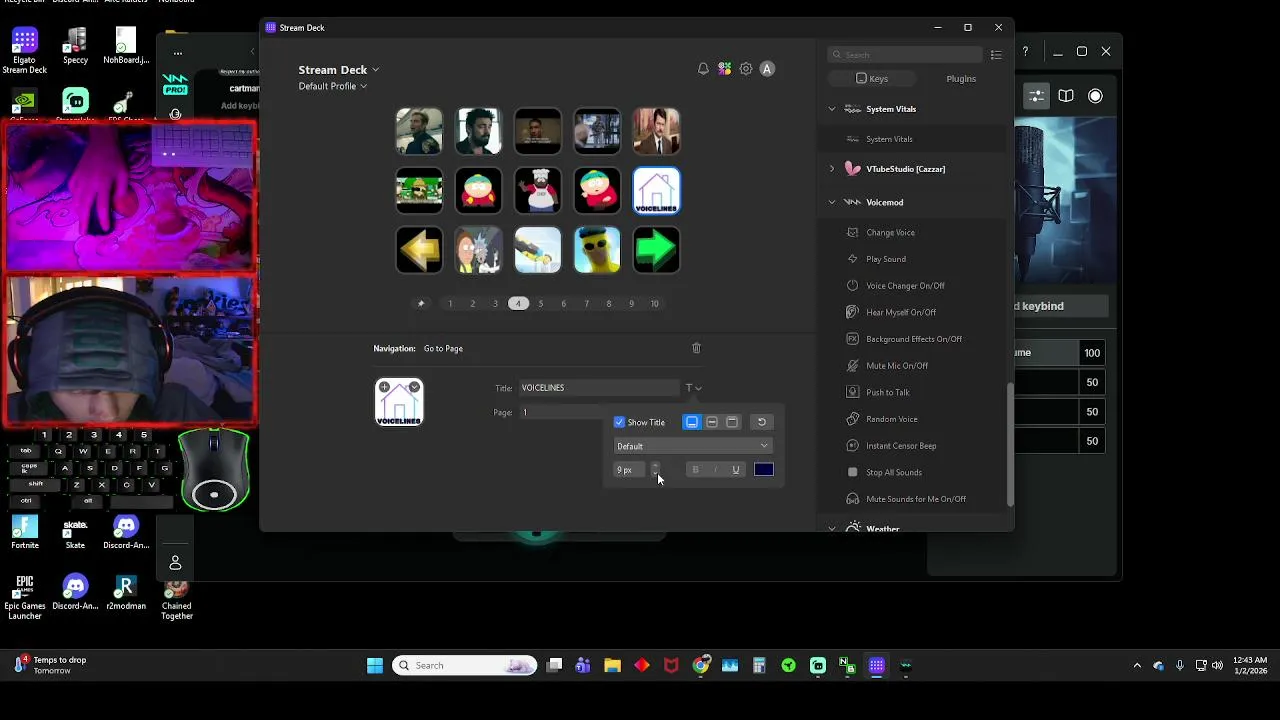
Task: Collapse the Voicemod group
Action: (x=832, y=202)
